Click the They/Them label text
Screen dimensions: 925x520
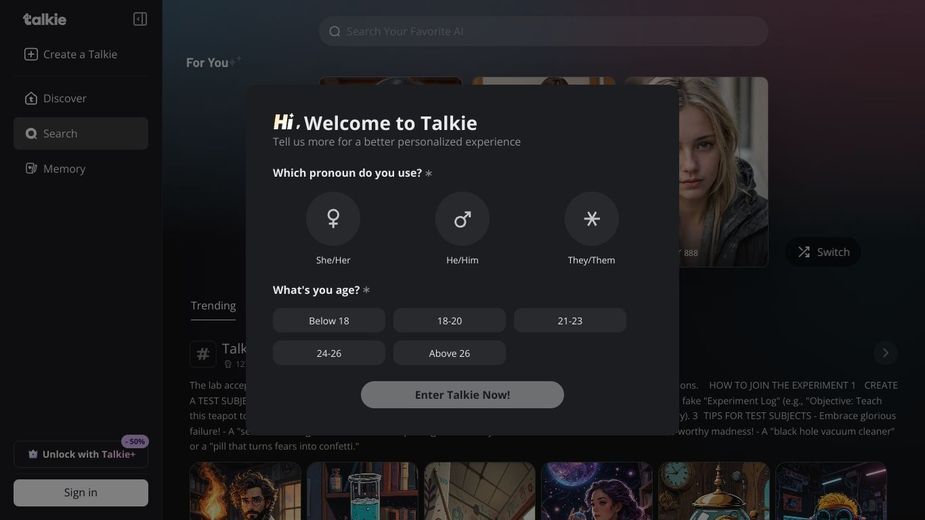(592, 260)
